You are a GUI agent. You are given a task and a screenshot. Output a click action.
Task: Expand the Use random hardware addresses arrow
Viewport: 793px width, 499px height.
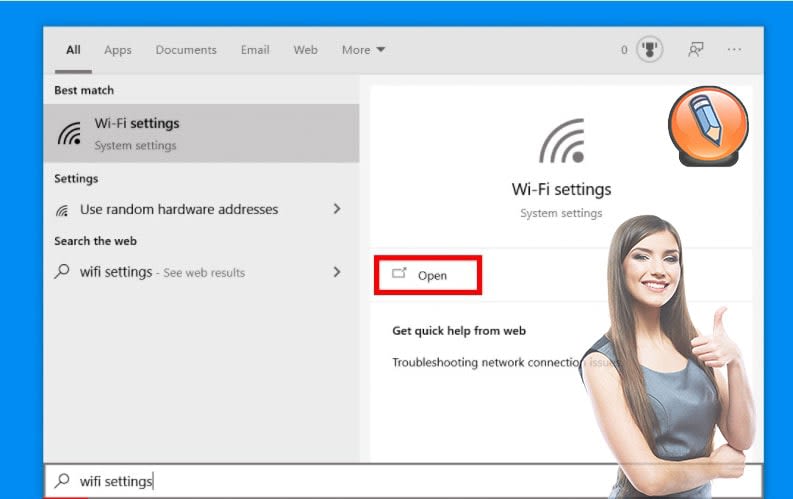(337, 209)
